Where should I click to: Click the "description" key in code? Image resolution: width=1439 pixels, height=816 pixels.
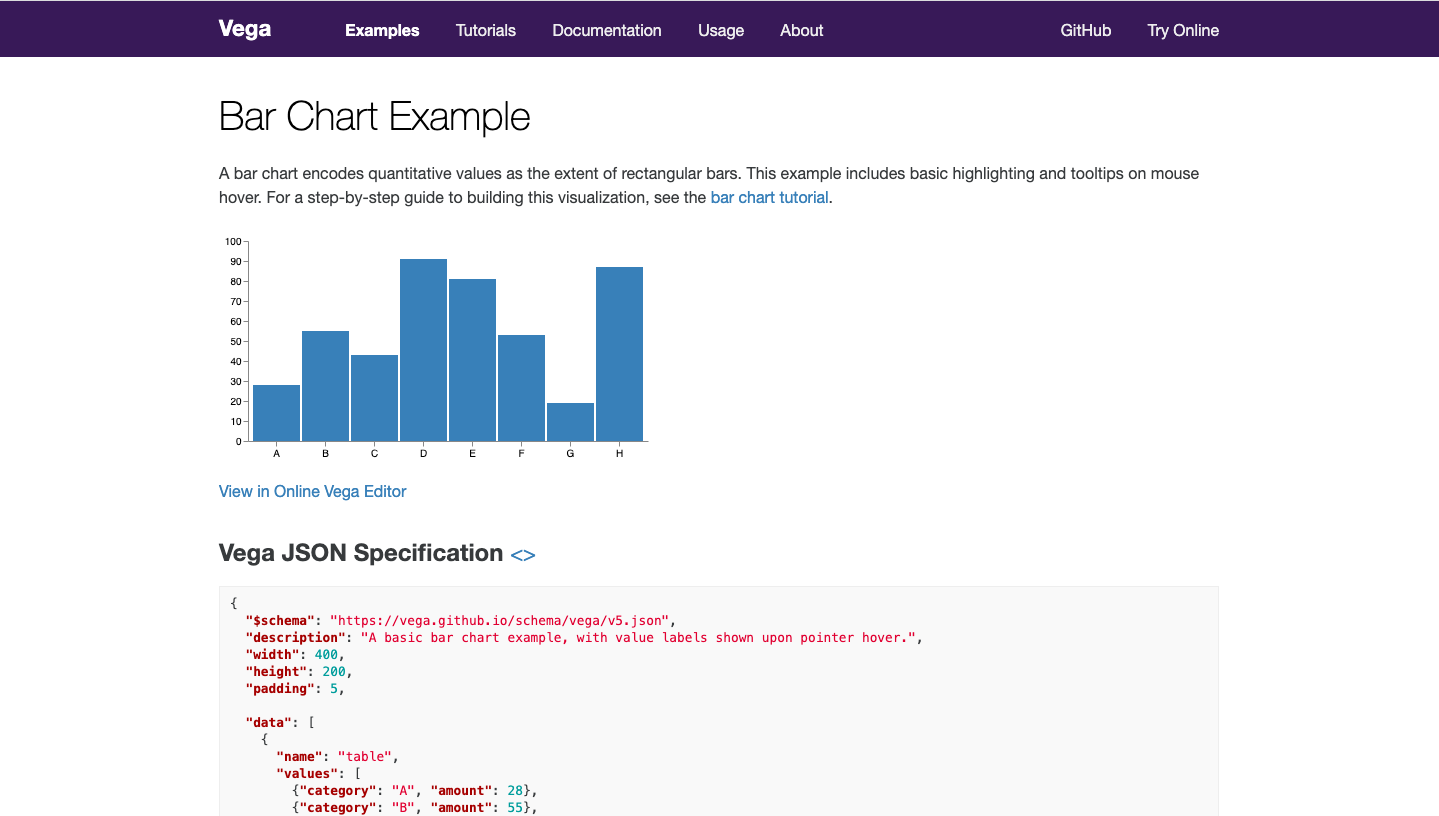[296, 637]
